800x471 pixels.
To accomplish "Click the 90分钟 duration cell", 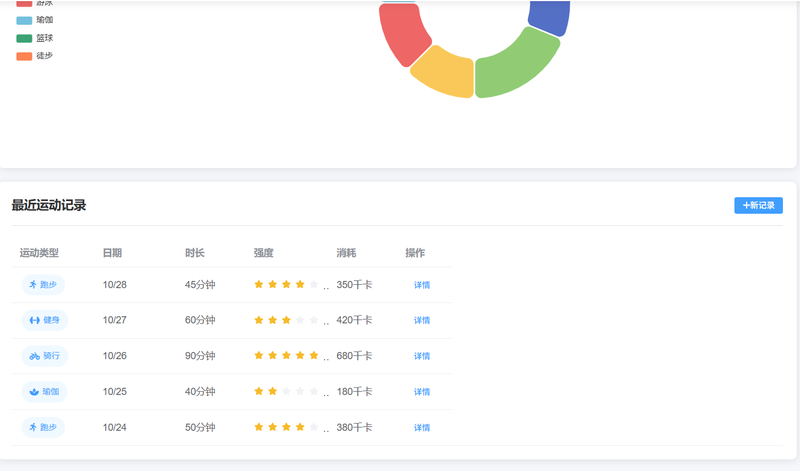I will click(x=200, y=356).
